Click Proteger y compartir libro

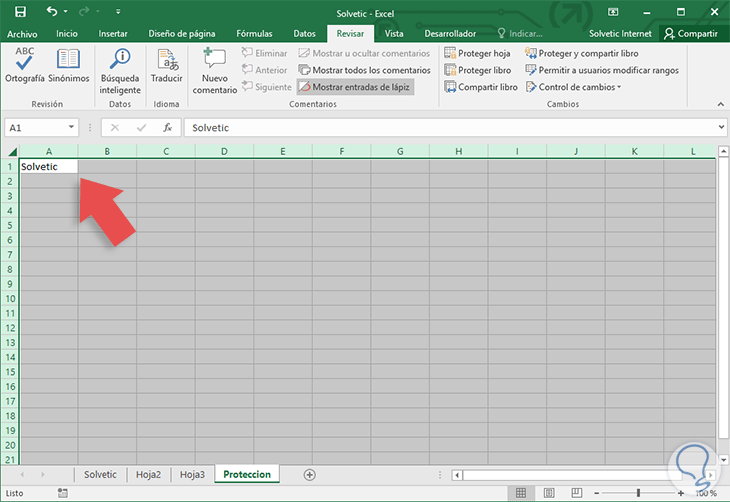[x=581, y=53]
